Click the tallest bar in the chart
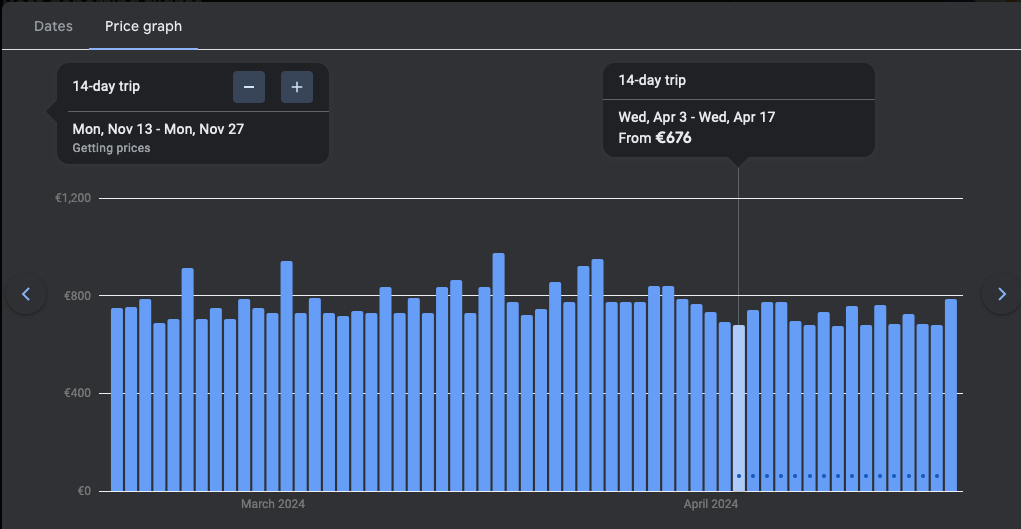 point(498,372)
